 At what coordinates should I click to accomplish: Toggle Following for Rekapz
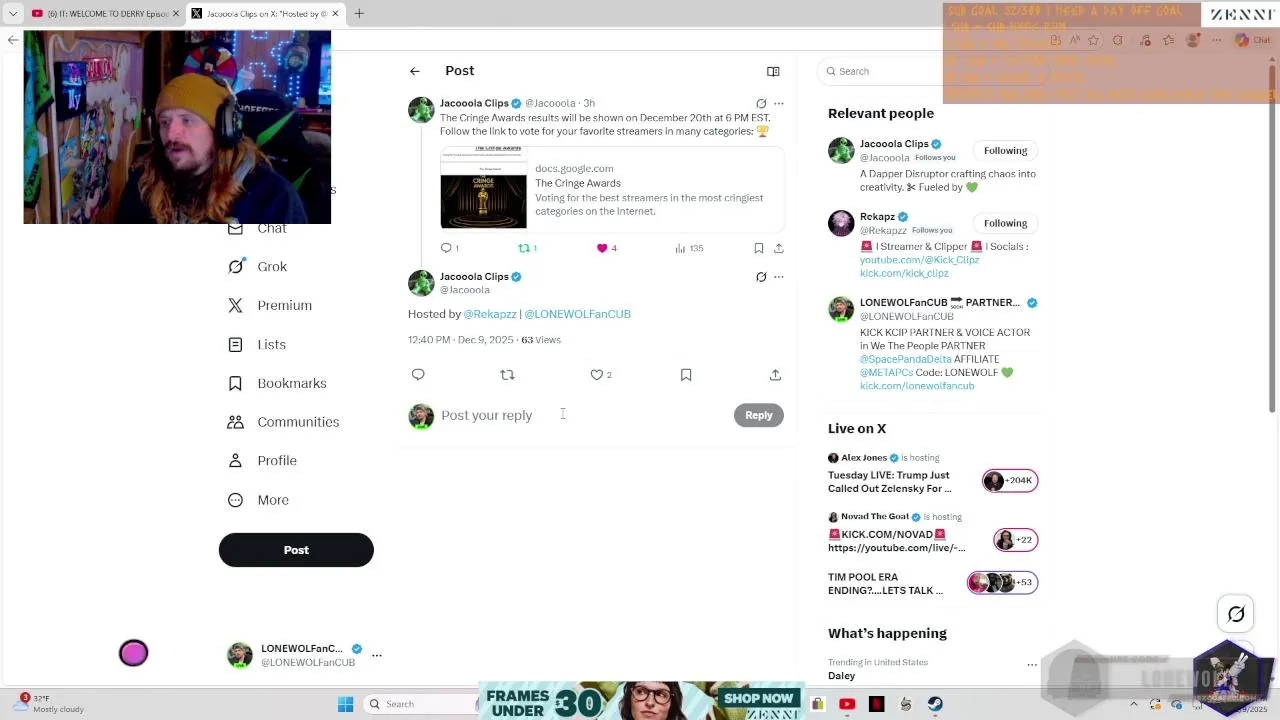(1005, 223)
